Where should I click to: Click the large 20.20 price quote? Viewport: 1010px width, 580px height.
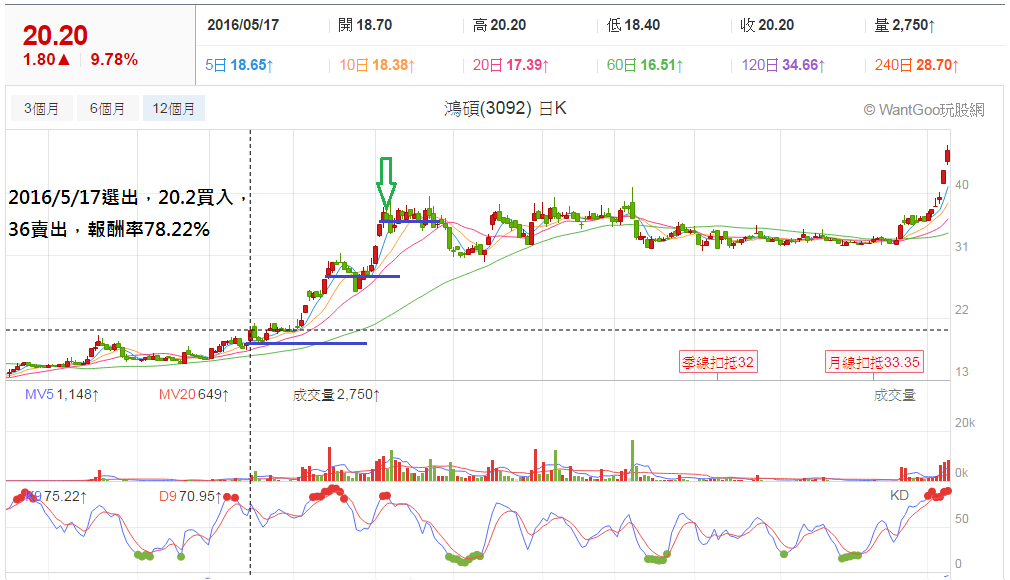click(x=55, y=35)
